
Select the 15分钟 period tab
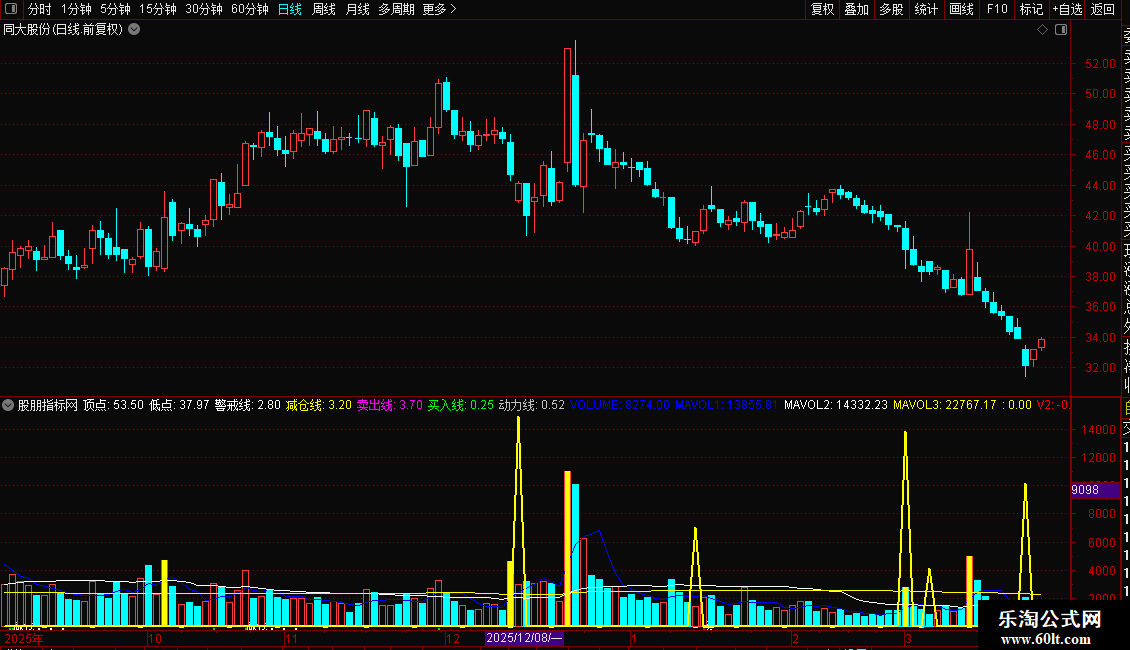coord(158,9)
